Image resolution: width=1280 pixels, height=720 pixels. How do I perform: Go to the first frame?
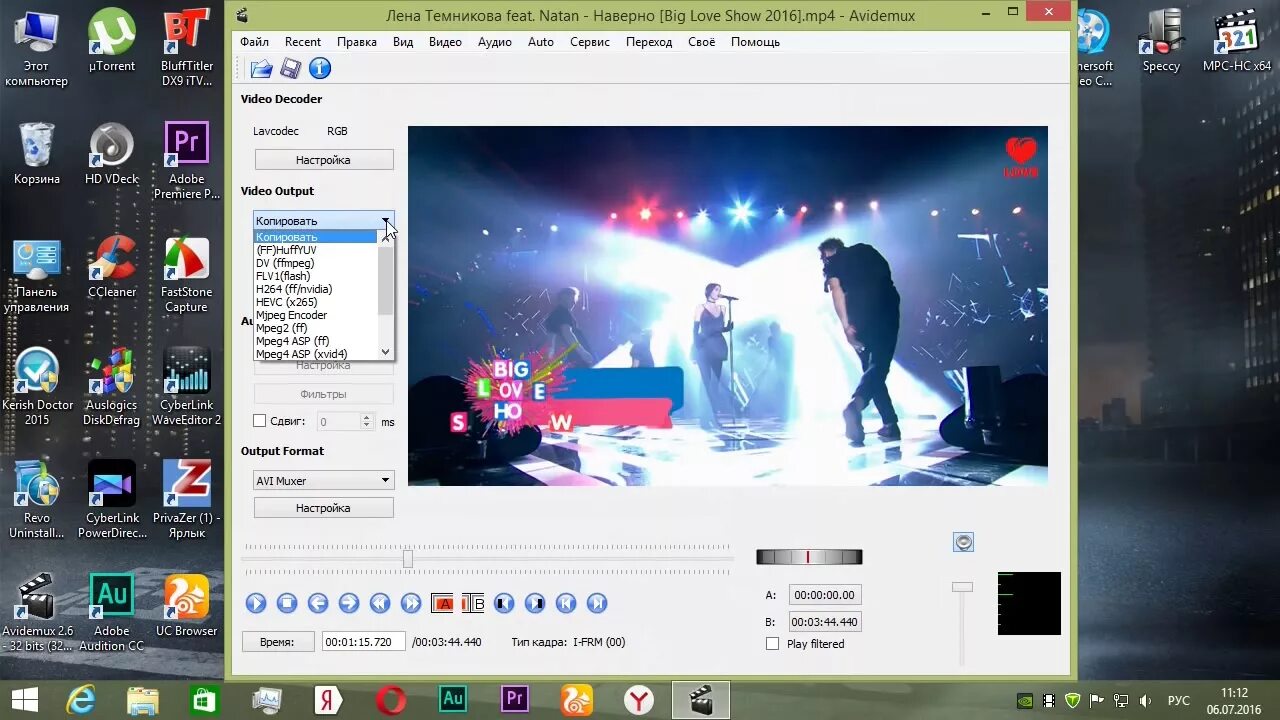pyautogui.click(x=566, y=603)
